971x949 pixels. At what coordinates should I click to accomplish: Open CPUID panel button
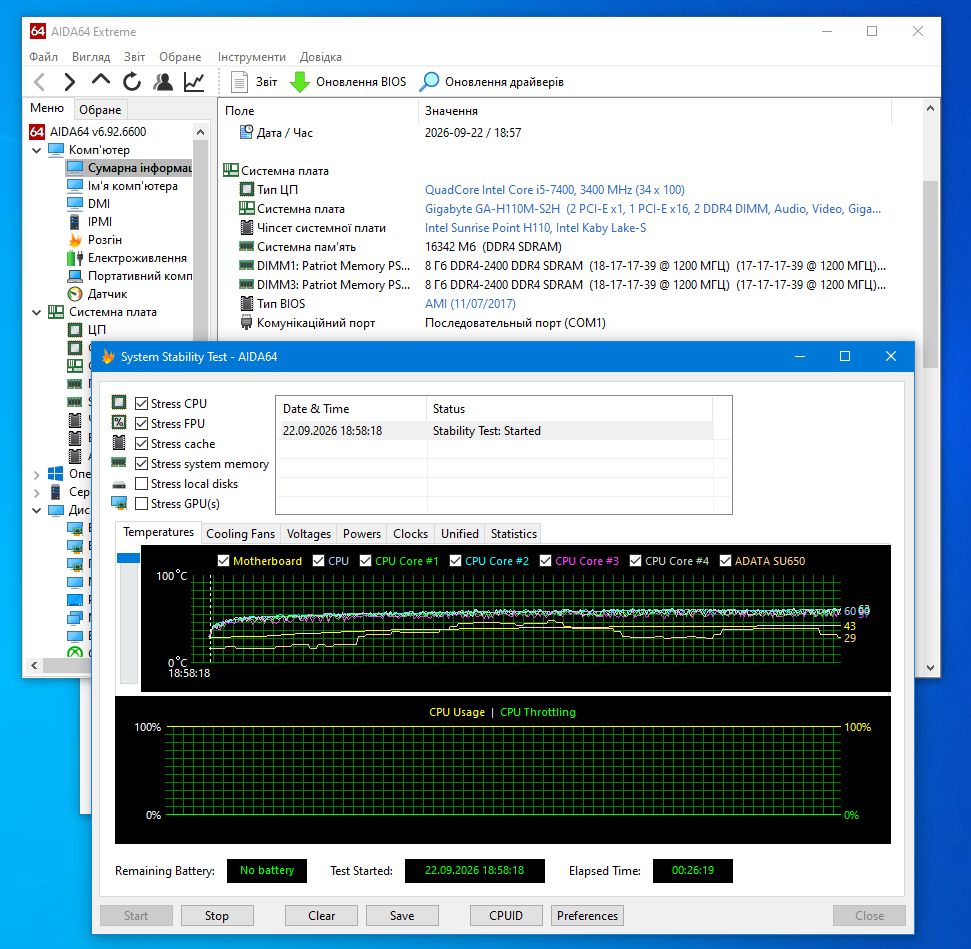[x=506, y=916]
